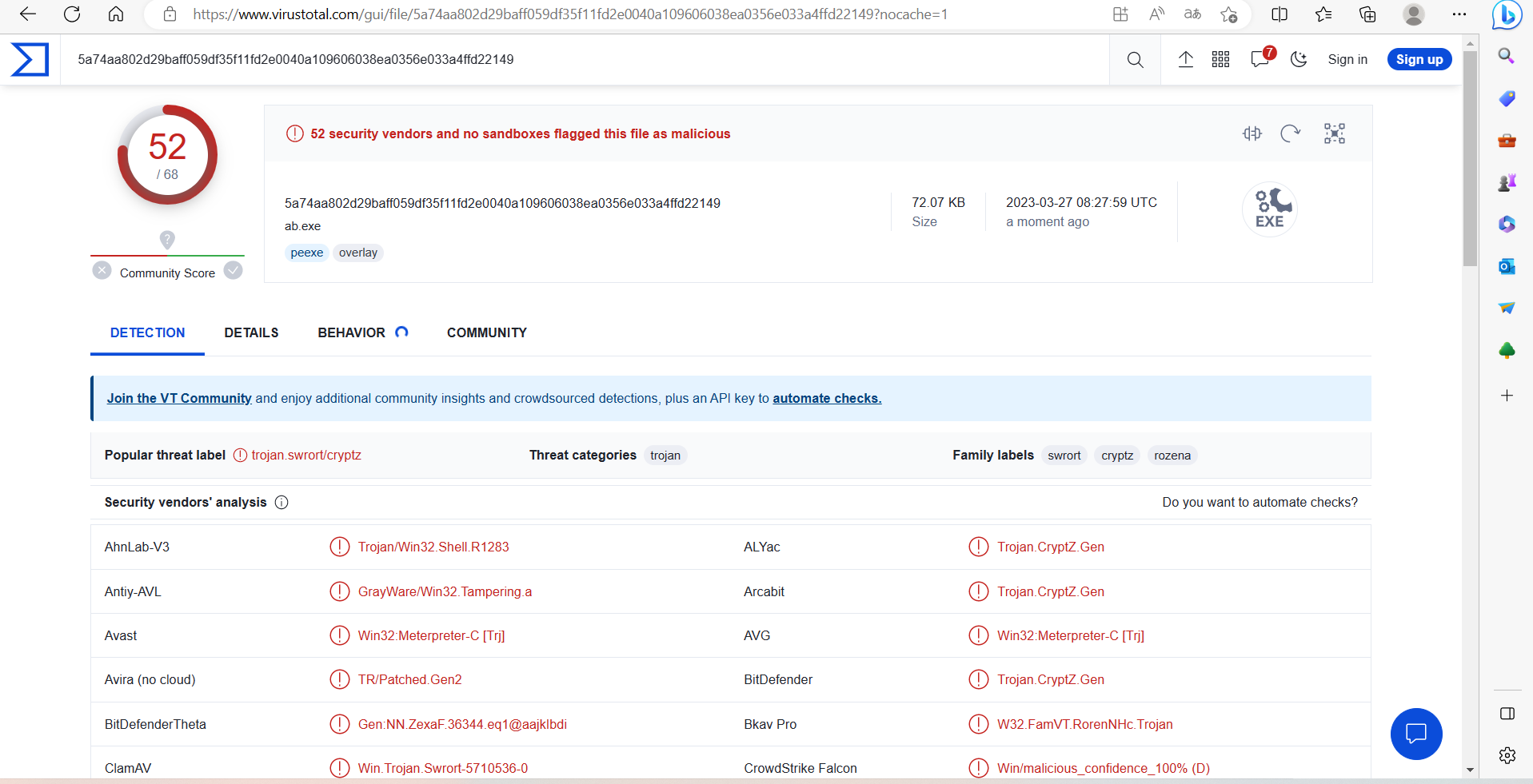Viewport: 1533px width, 784px height.
Task: Click the browser address bar URL
Action: coord(570,14)
